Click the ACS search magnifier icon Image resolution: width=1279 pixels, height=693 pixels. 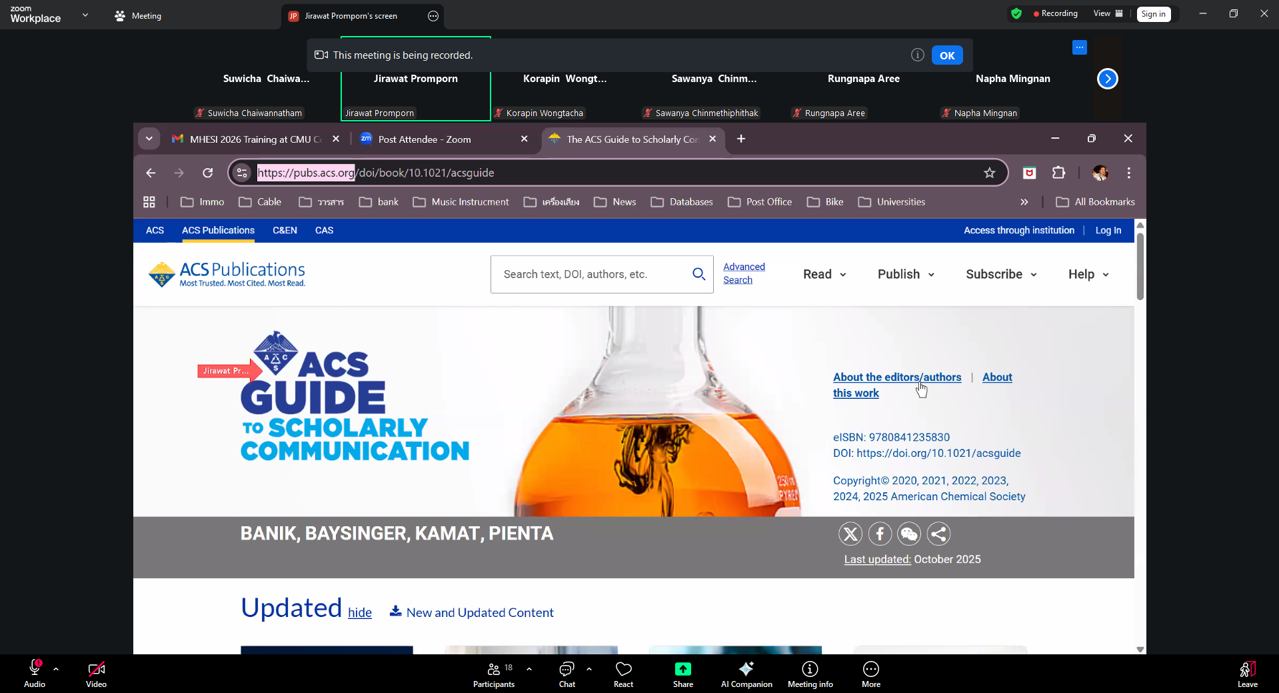click(x=698, y=274)
